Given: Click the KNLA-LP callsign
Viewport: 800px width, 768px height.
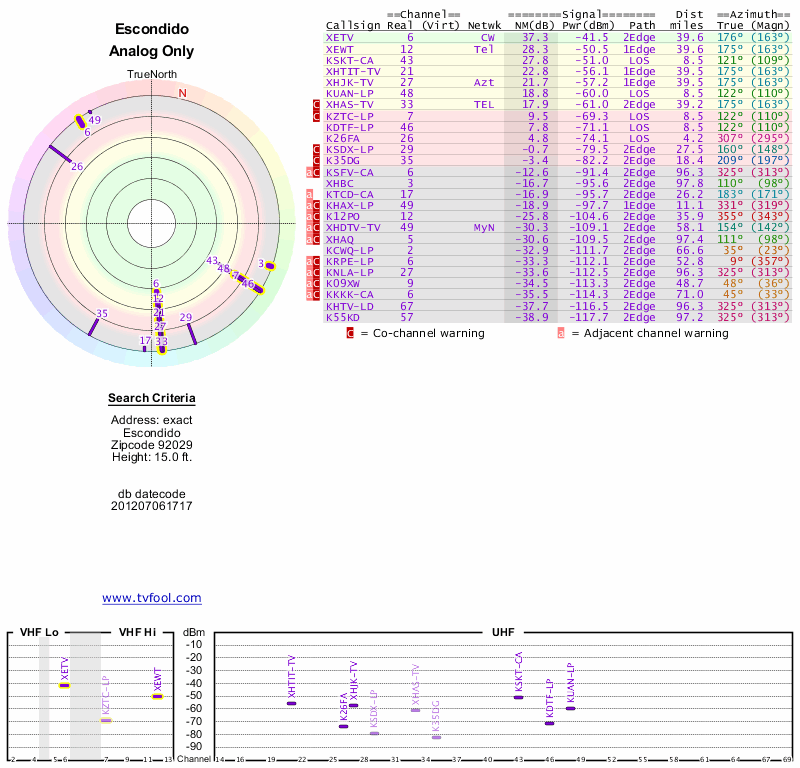Looking at the screenshot, I should pyautogui.click(x=350, y=272).
